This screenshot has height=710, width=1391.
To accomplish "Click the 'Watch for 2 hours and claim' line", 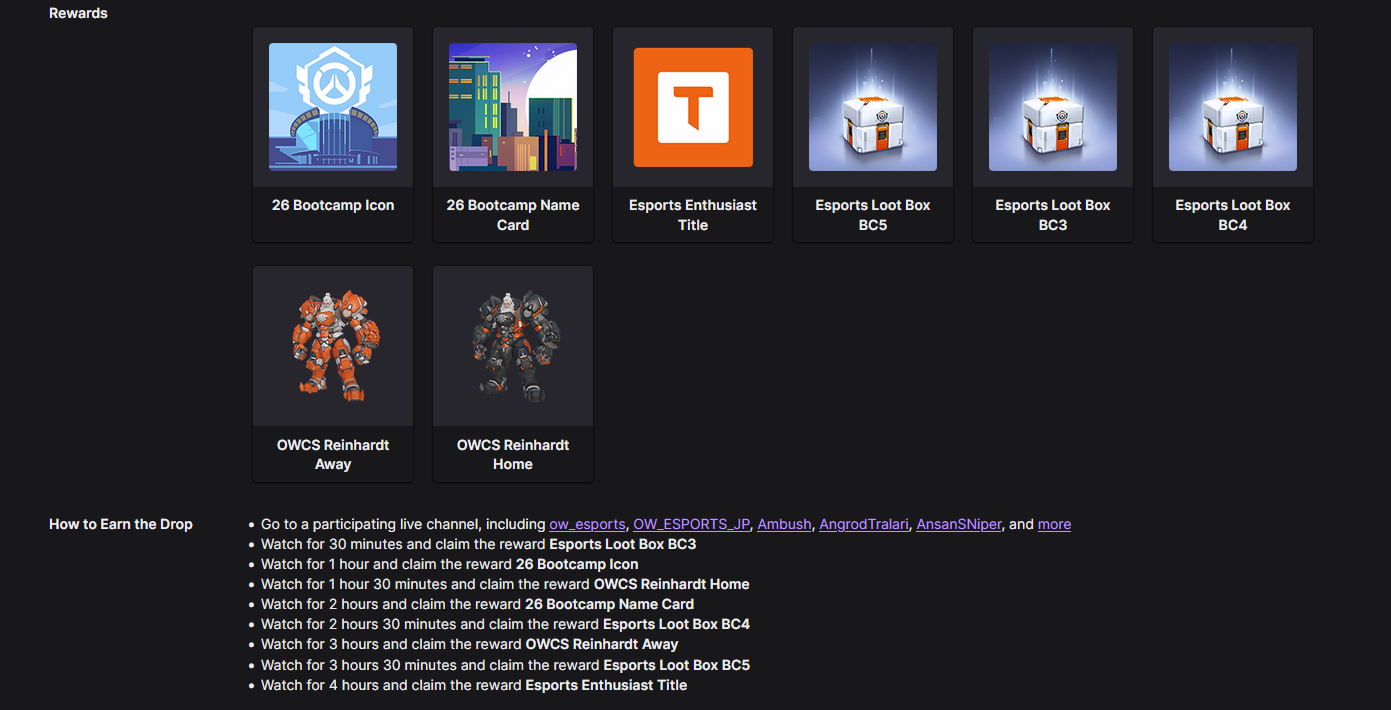I will [x=477, y=604].
